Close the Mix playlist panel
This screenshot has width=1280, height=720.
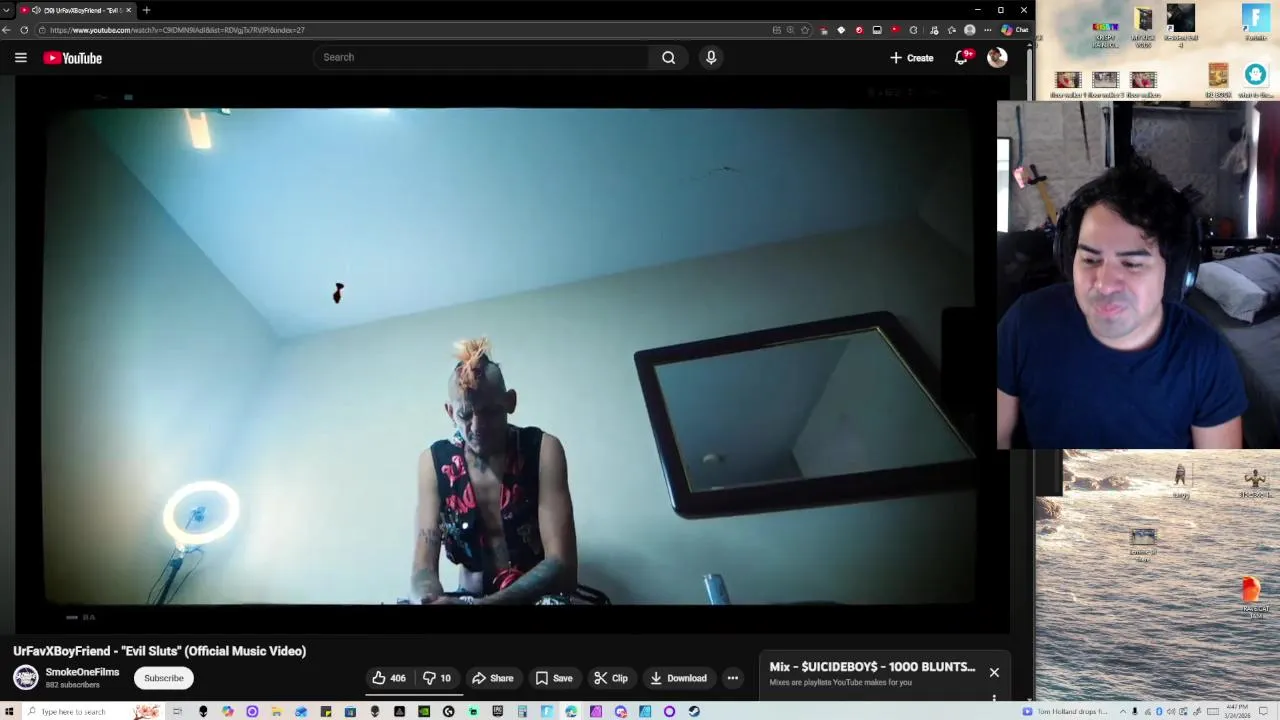(994, 672)
